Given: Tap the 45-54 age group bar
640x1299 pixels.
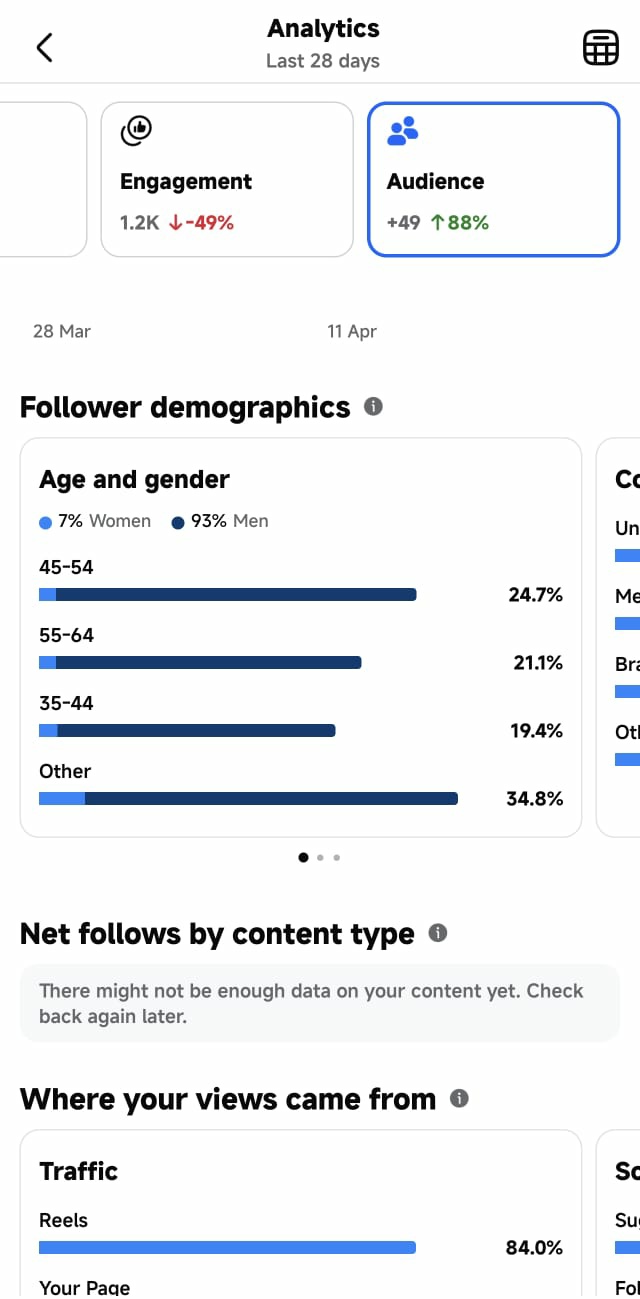Looking at the screenshot, I should click(227, 595).
